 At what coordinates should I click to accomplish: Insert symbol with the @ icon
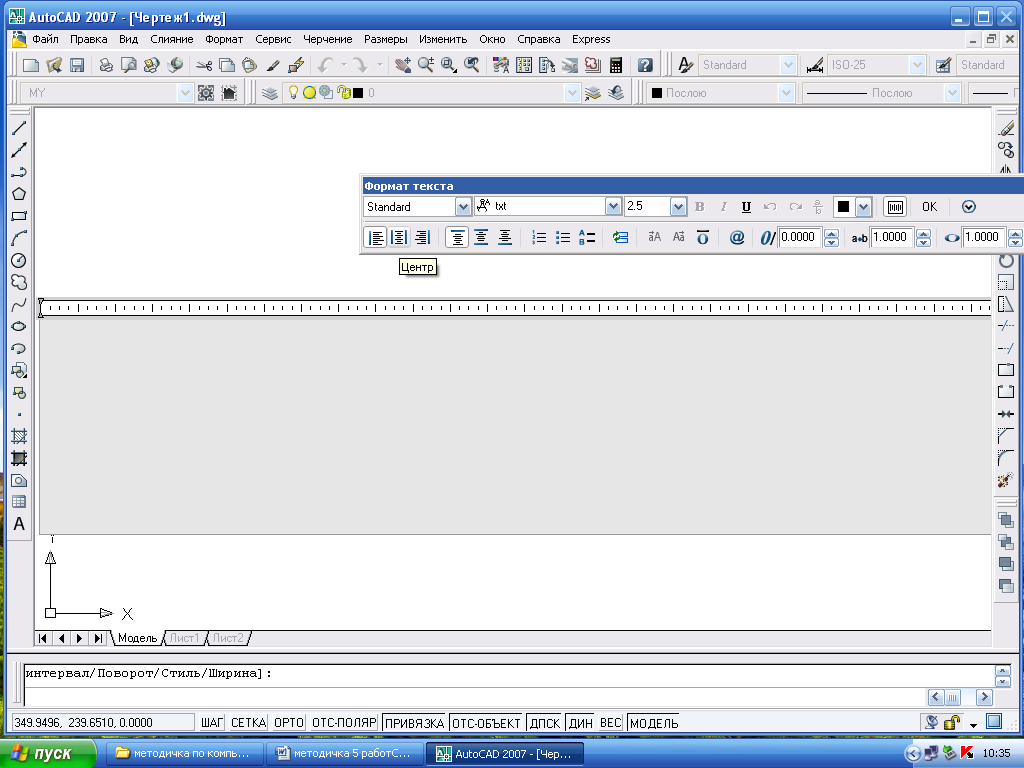pos(737,237)
